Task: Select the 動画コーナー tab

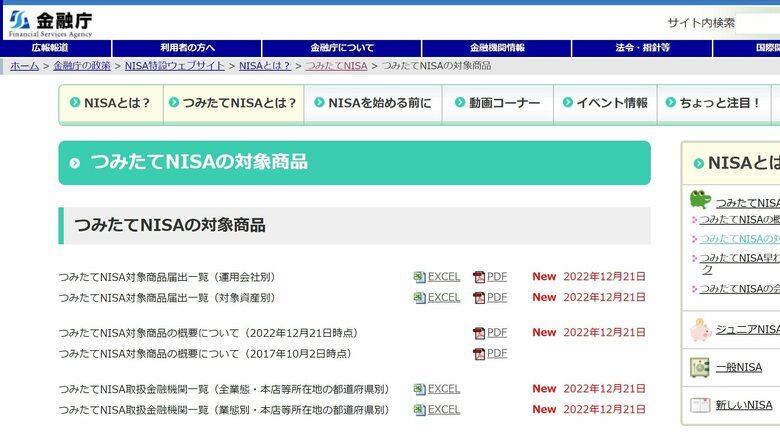Action: (498, 103)
